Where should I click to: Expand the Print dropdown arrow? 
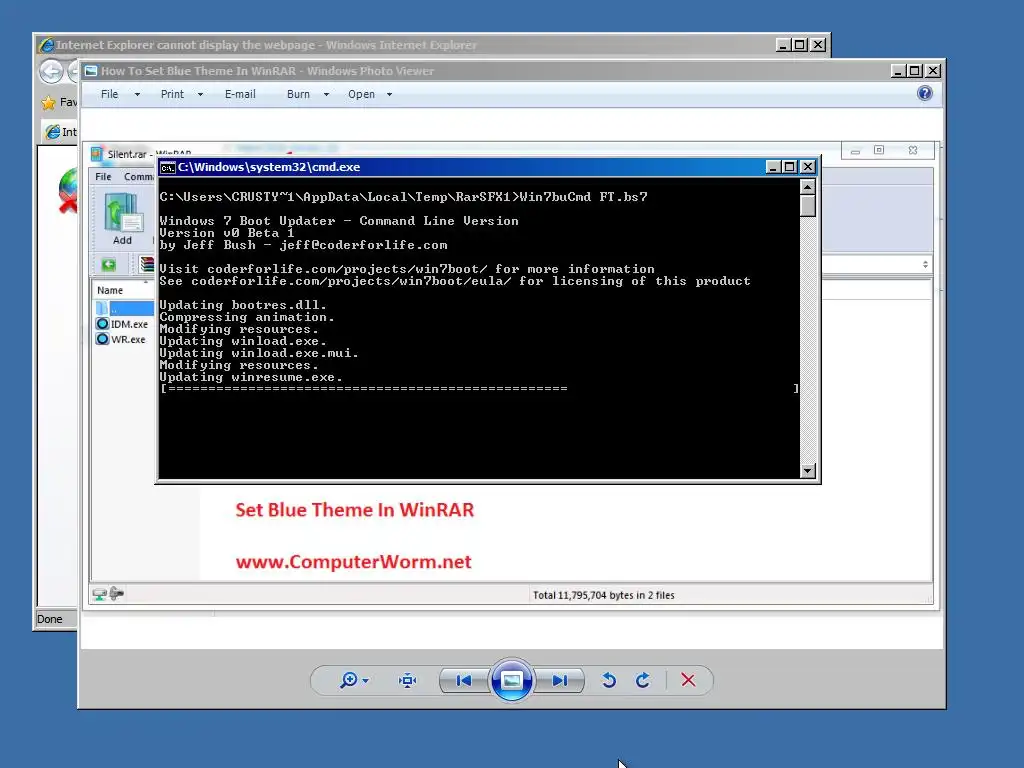click(200, 95)
